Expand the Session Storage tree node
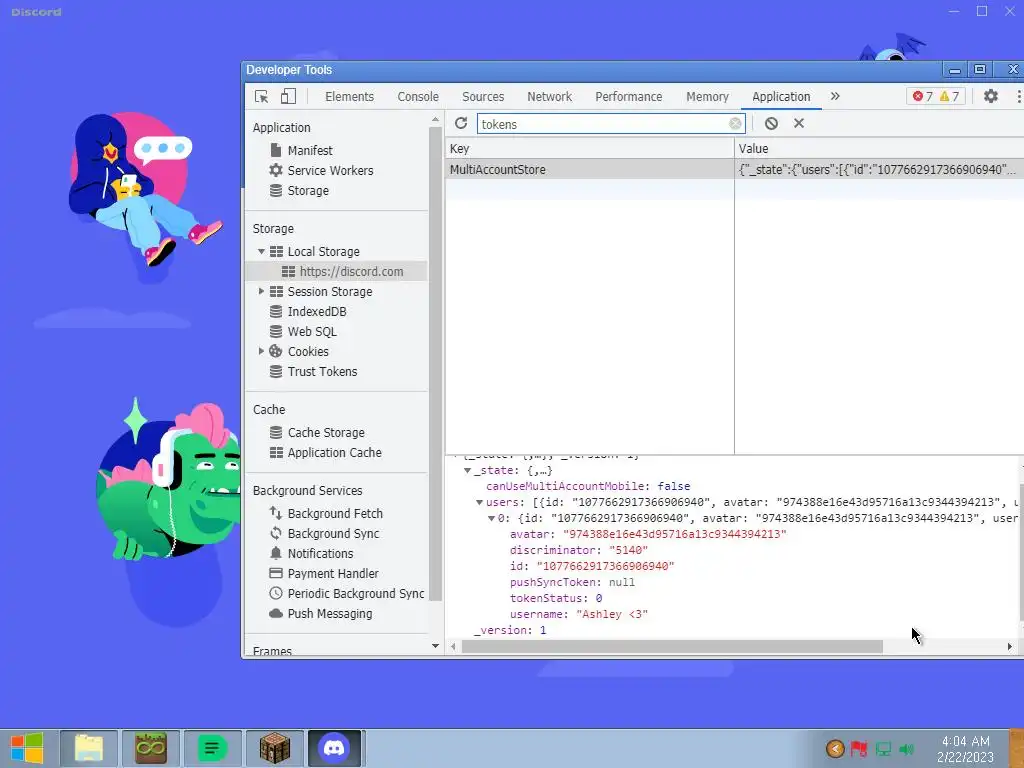Screen dimensions: 1024x768 (261, 291)
